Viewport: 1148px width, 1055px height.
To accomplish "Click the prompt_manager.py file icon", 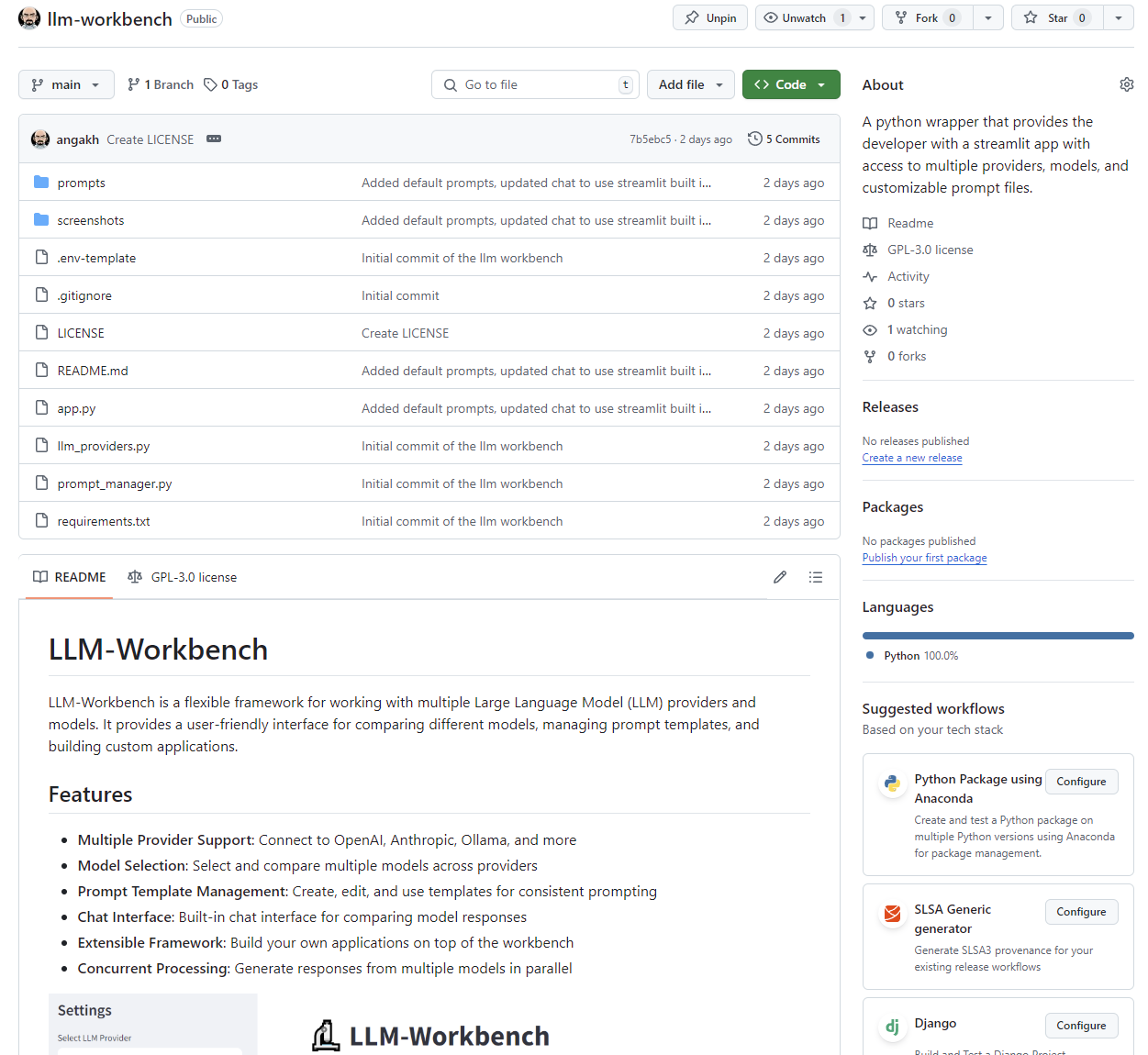I will (x=41, y=483).
